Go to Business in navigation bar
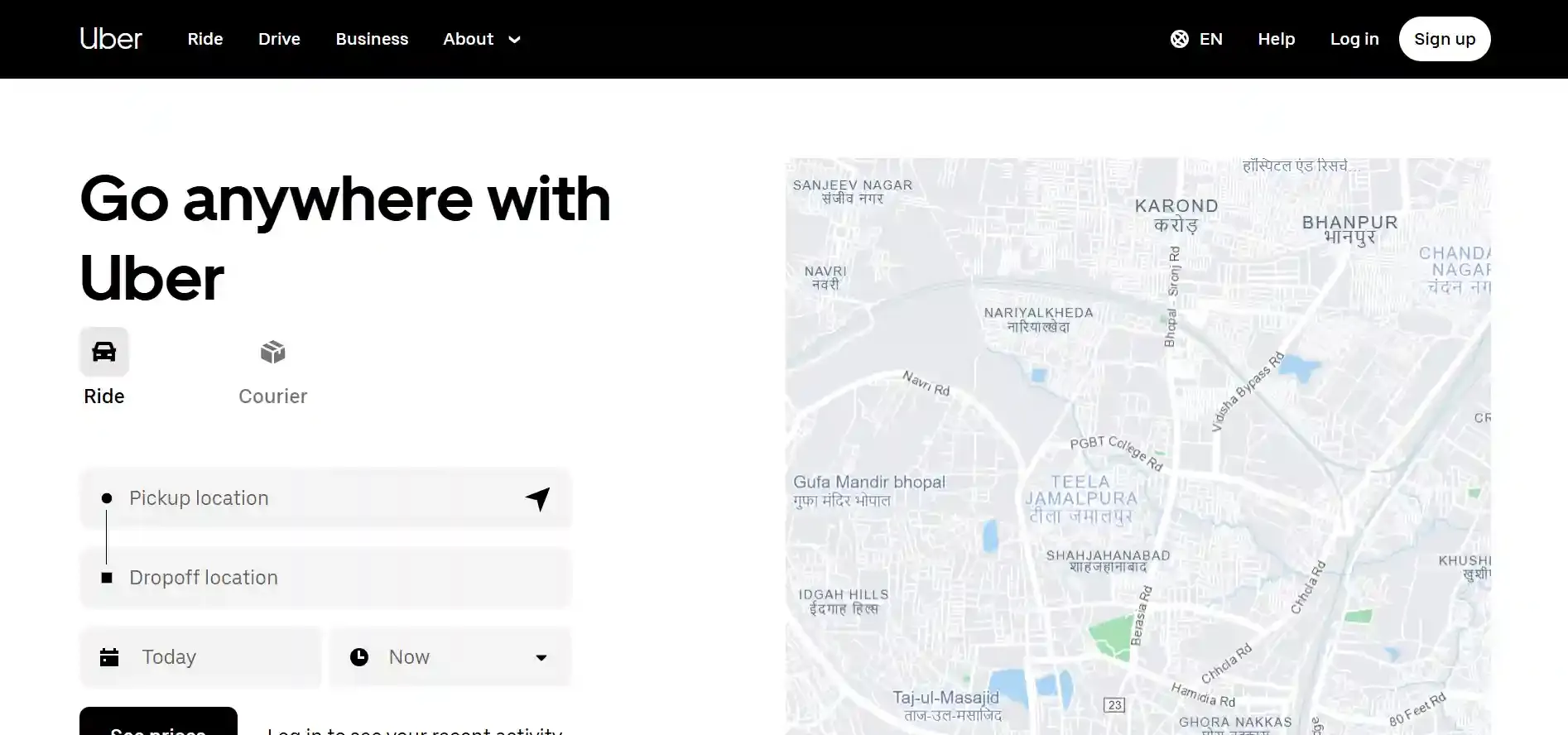This screenshot has width=1568, height=735. 372,39
